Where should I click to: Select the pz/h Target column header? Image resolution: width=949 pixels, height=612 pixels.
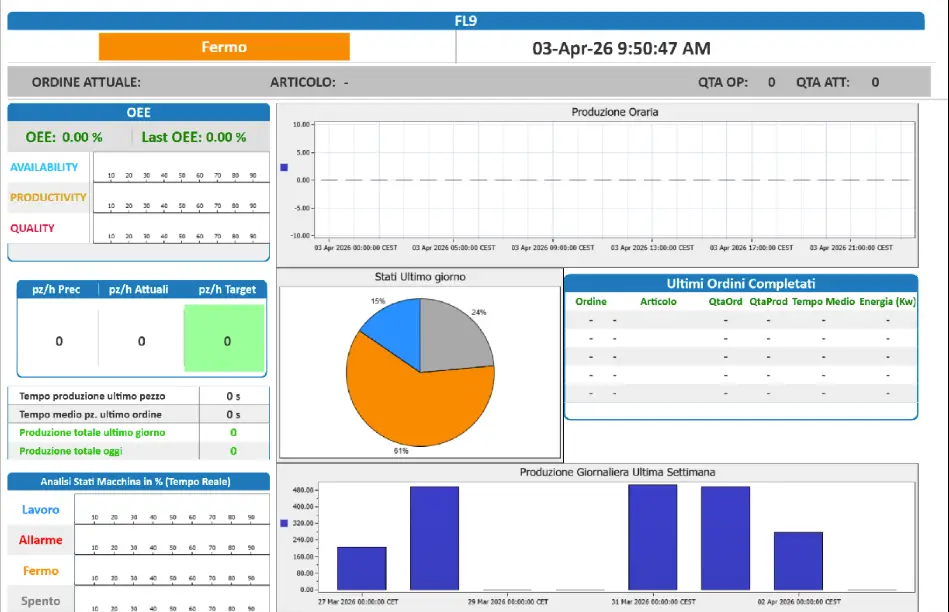click(227, 289)
